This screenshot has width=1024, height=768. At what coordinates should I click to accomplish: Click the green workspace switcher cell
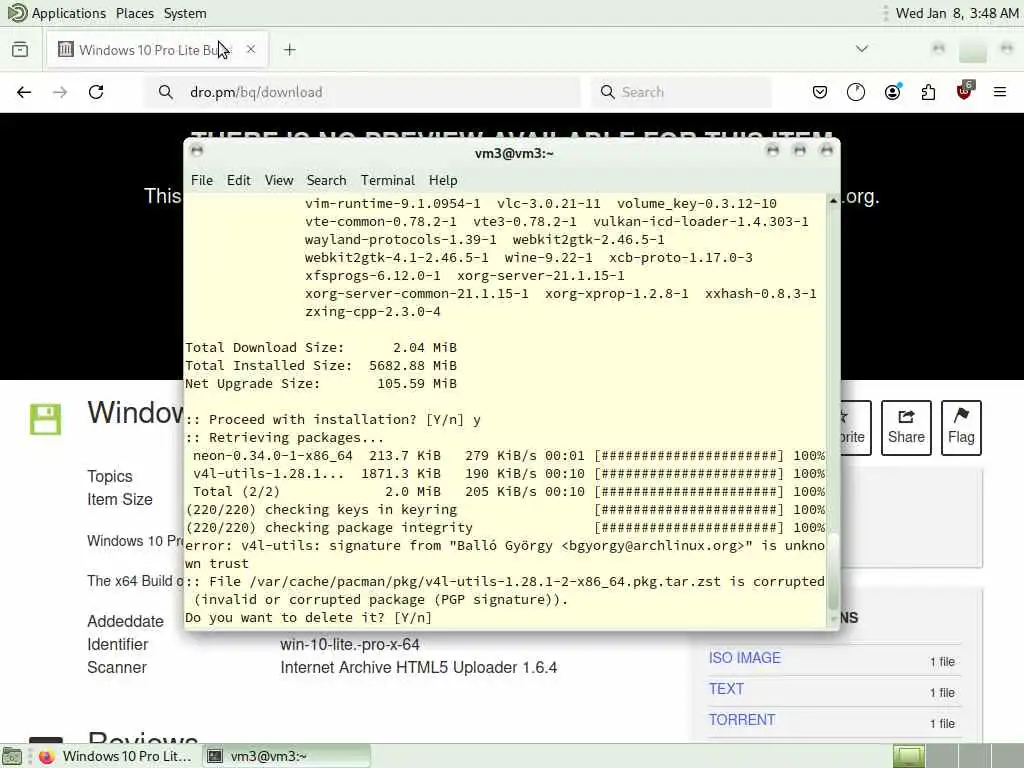tap(908, 756)
